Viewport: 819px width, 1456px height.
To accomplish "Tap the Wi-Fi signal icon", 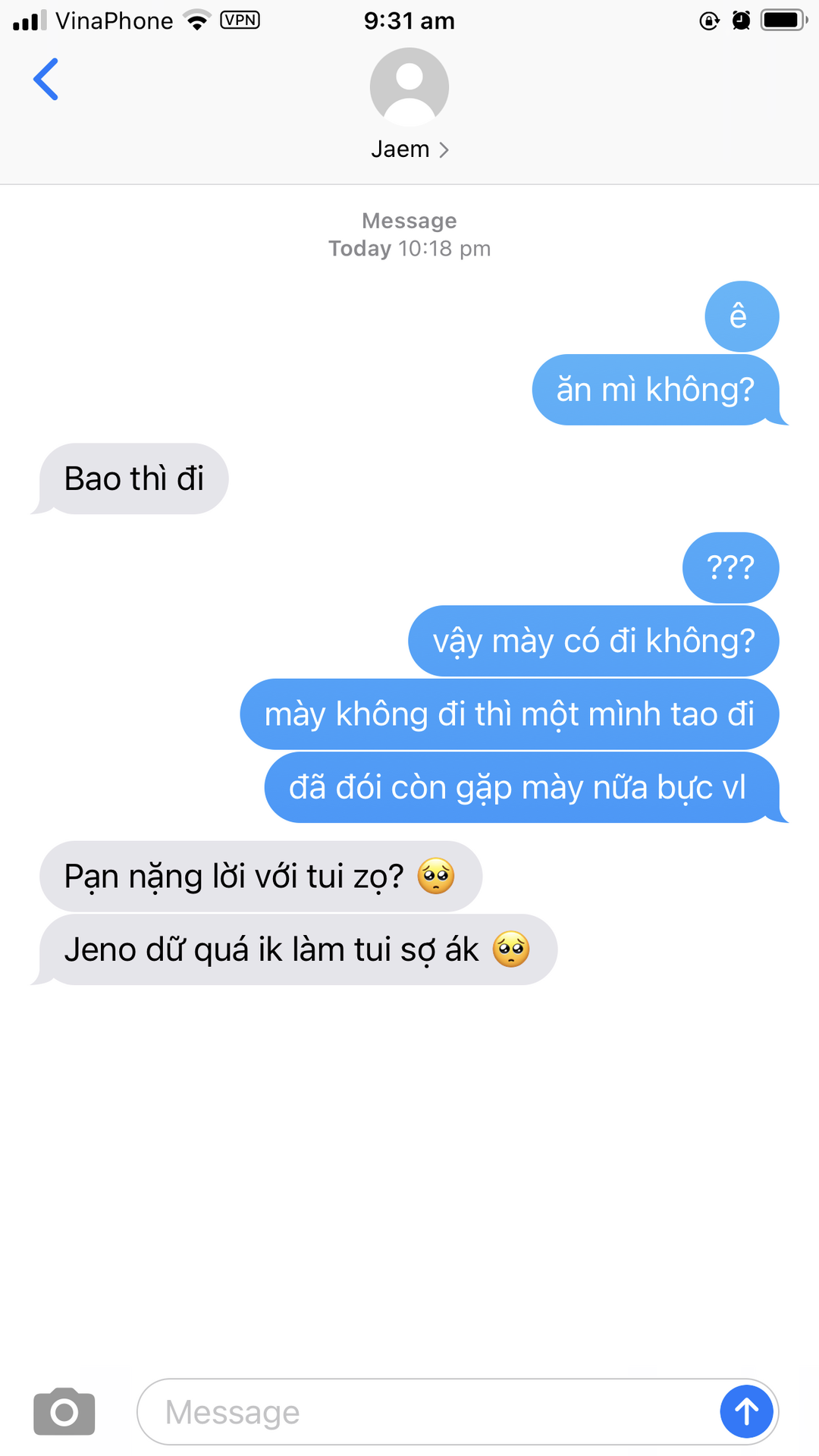I will click(197, 20).
